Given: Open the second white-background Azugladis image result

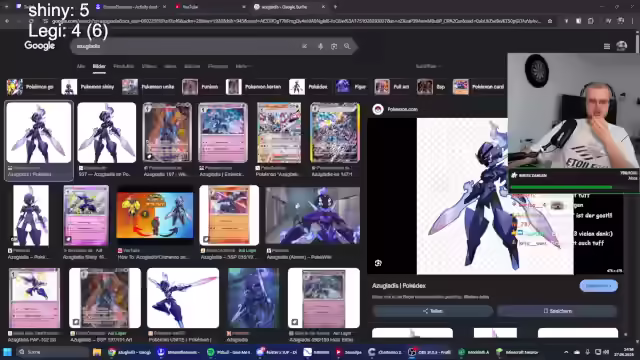Looking at the screenshot, I should 107,133.
